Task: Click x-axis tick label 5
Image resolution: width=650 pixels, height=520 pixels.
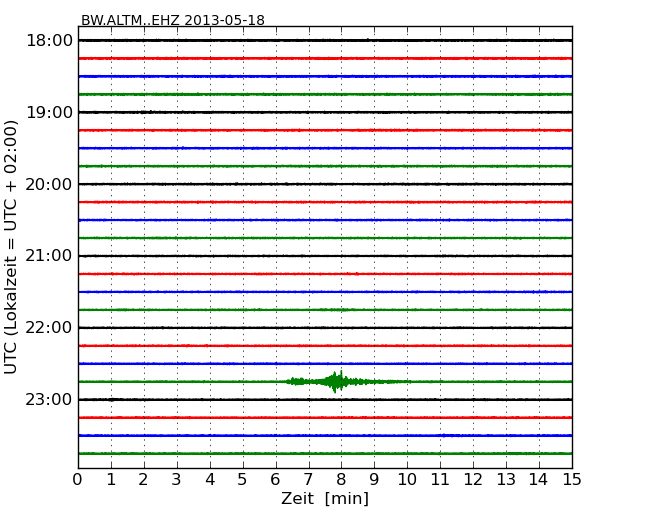Action: pos(243,479)
